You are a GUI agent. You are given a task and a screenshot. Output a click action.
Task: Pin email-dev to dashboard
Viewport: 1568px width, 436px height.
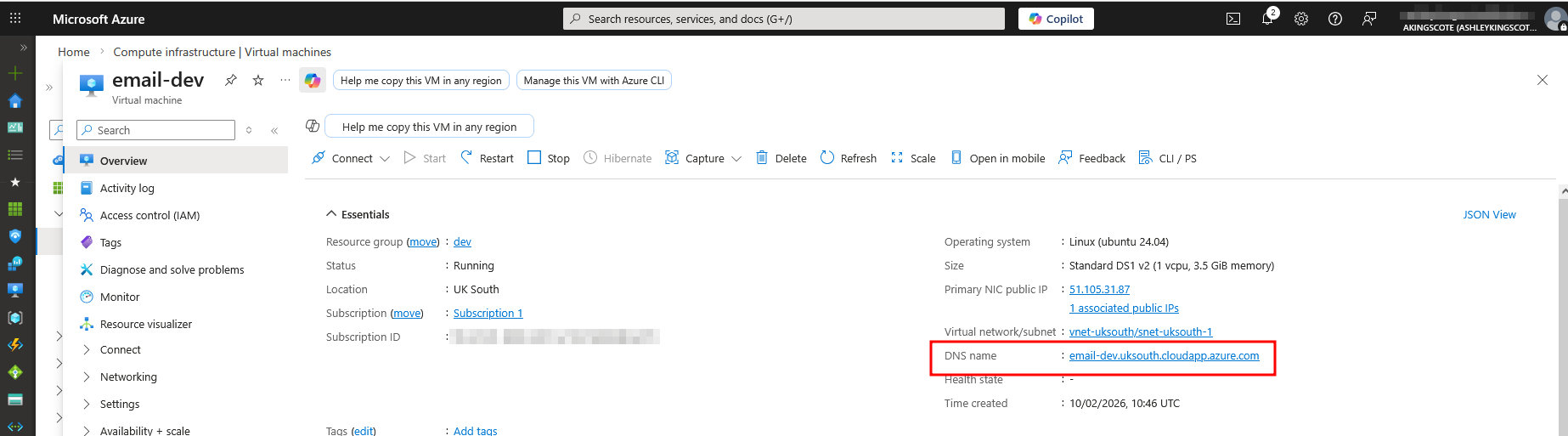point(230,80)
